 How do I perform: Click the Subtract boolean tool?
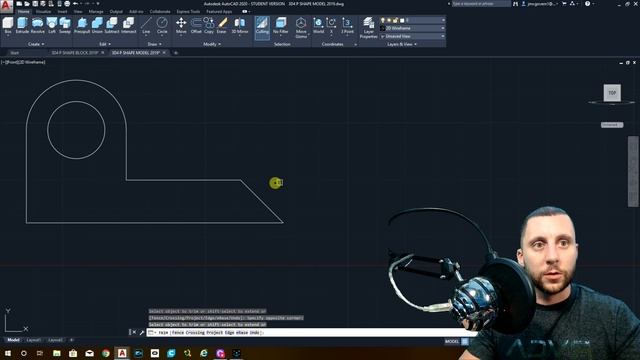(x=111, y=25)
